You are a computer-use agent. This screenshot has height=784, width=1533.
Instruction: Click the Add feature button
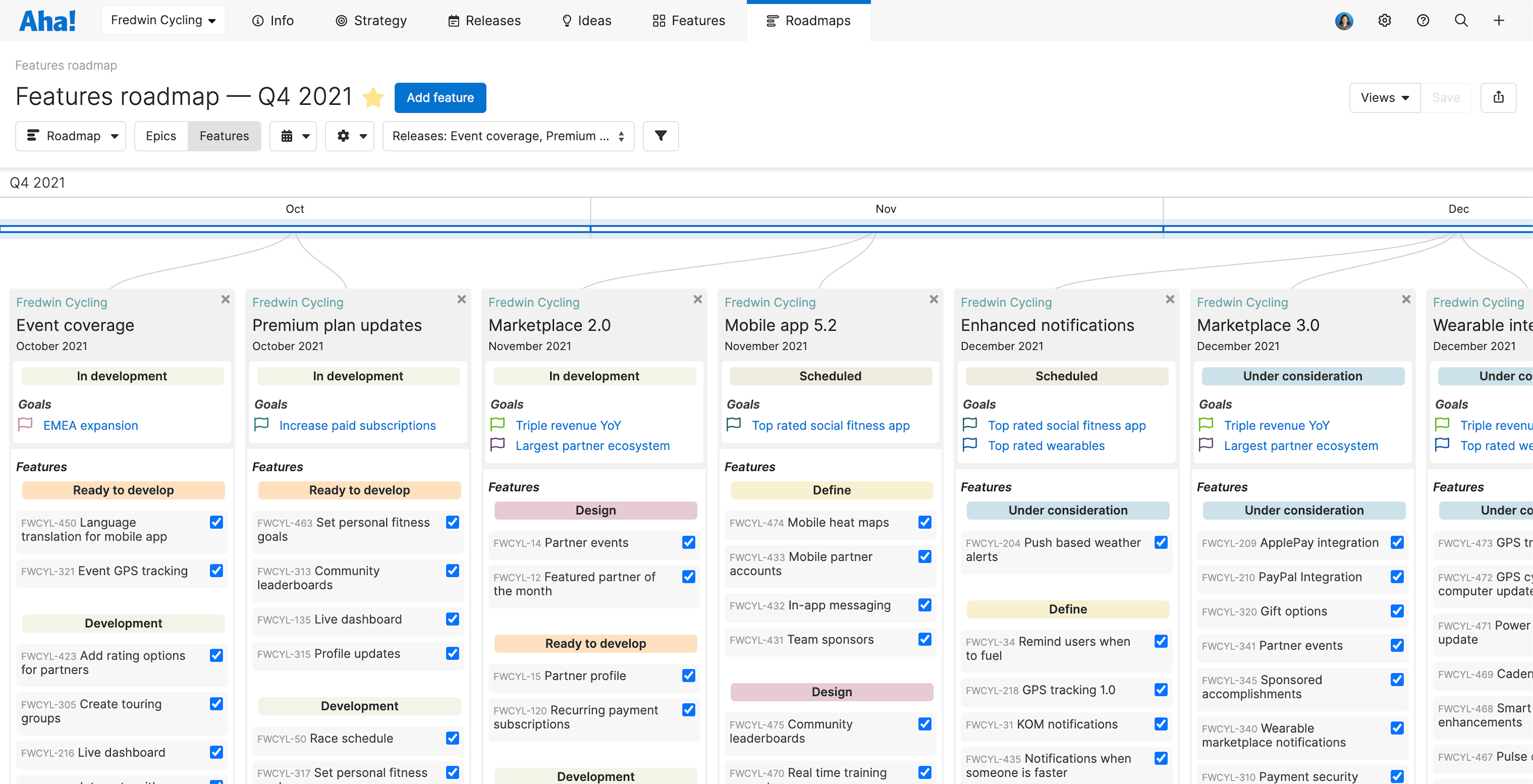[x=440, y=98]
